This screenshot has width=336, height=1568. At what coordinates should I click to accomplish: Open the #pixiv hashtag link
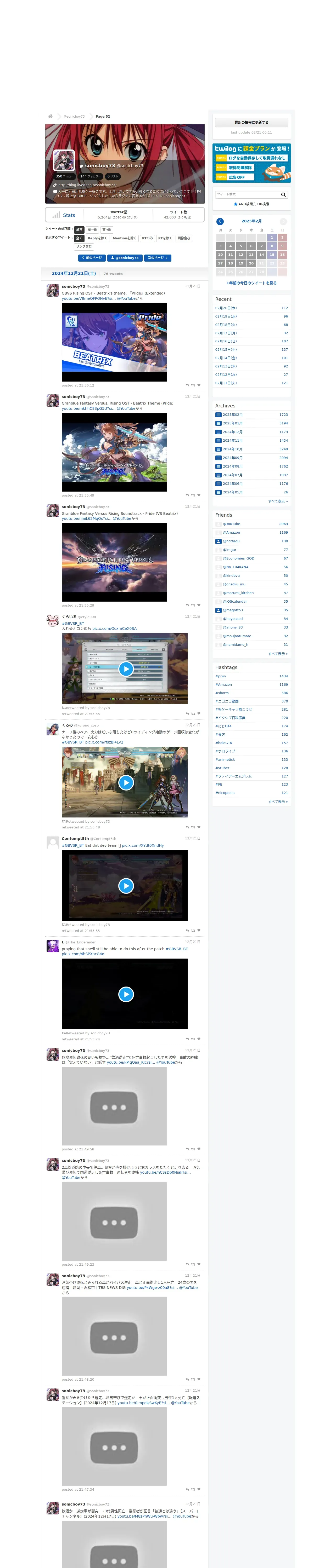coord(221,676)
